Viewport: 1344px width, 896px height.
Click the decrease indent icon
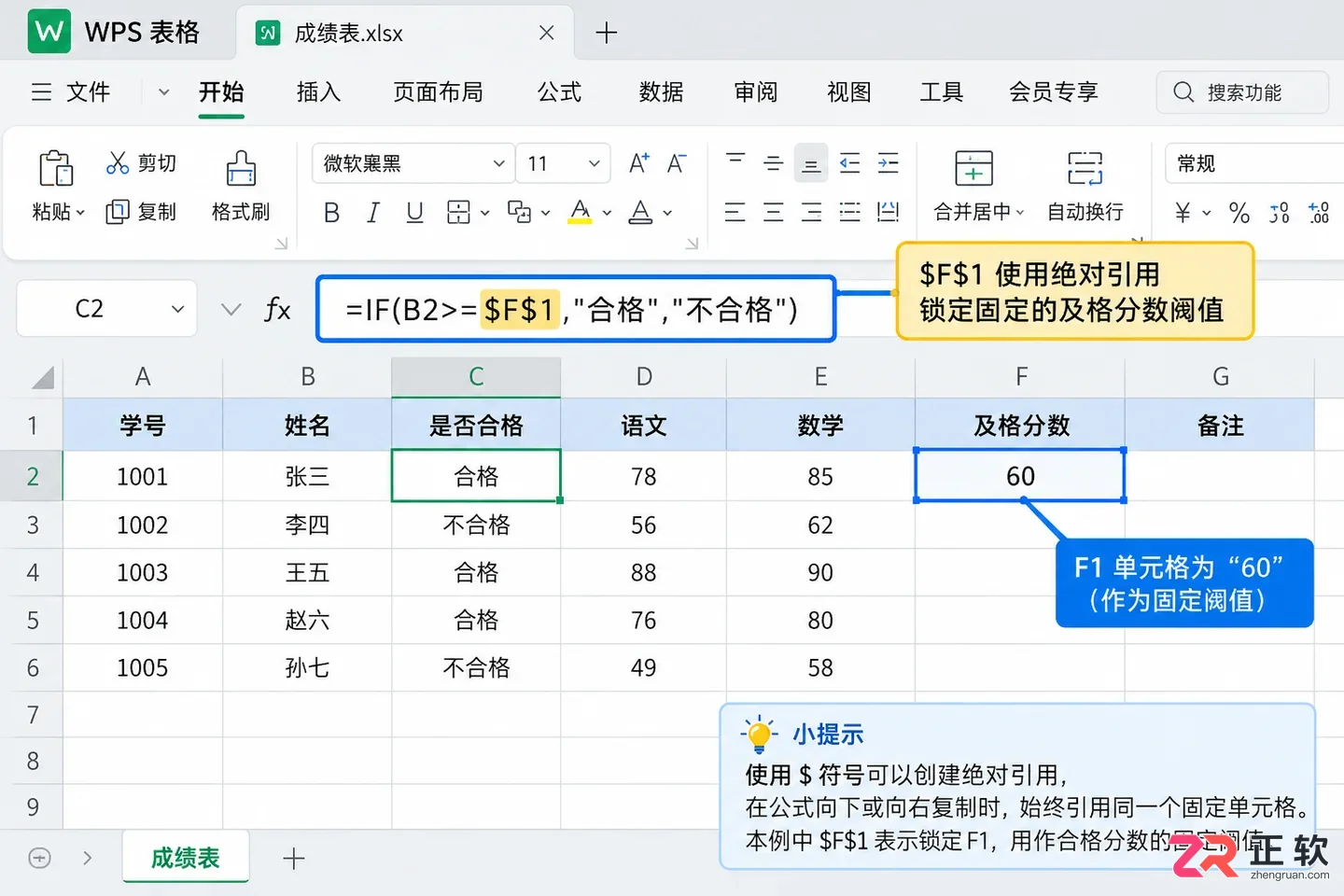[849, 163]
